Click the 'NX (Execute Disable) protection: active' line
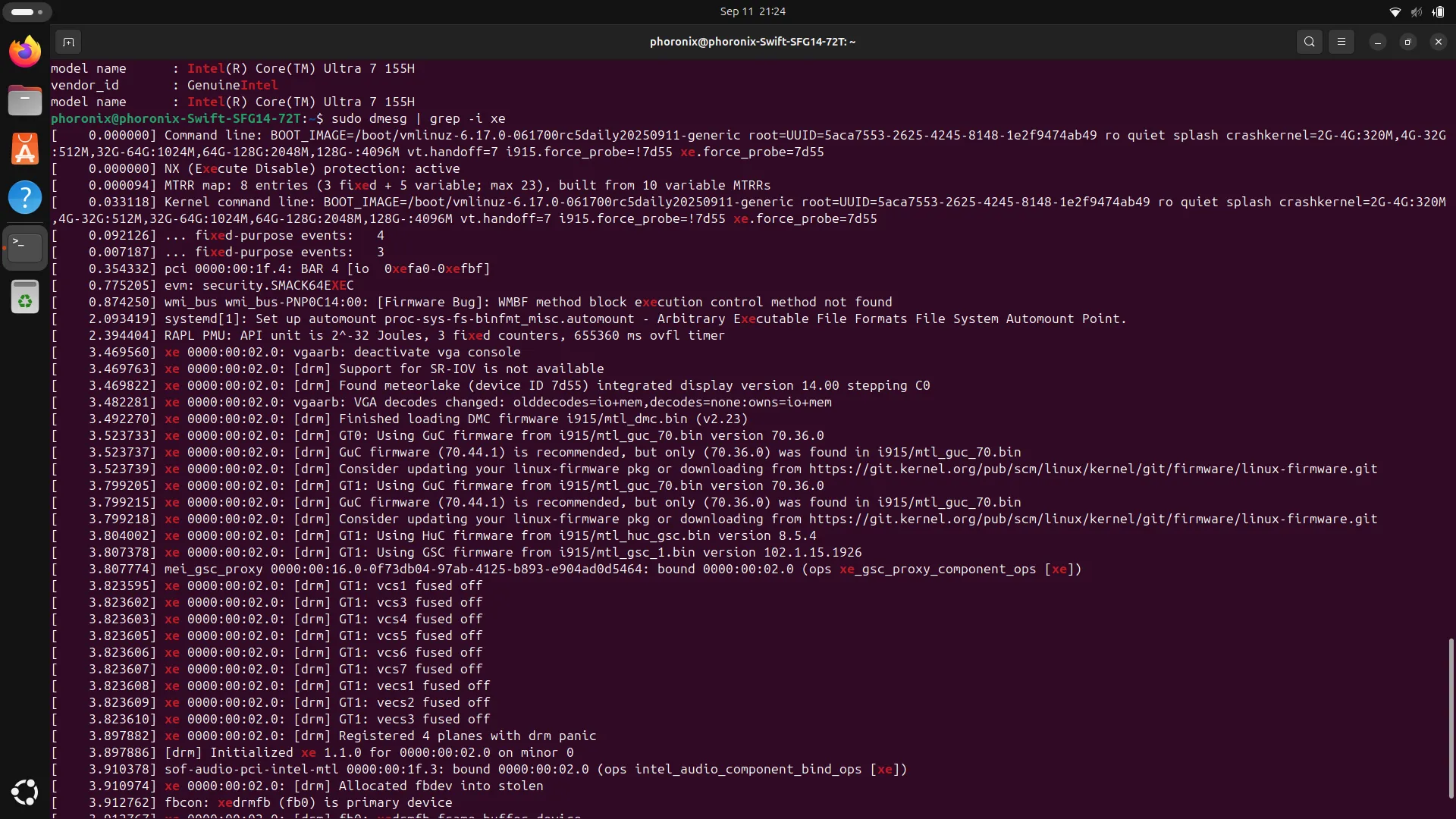The height and width of the screenshot is (819, 1456). pos(256,168)
